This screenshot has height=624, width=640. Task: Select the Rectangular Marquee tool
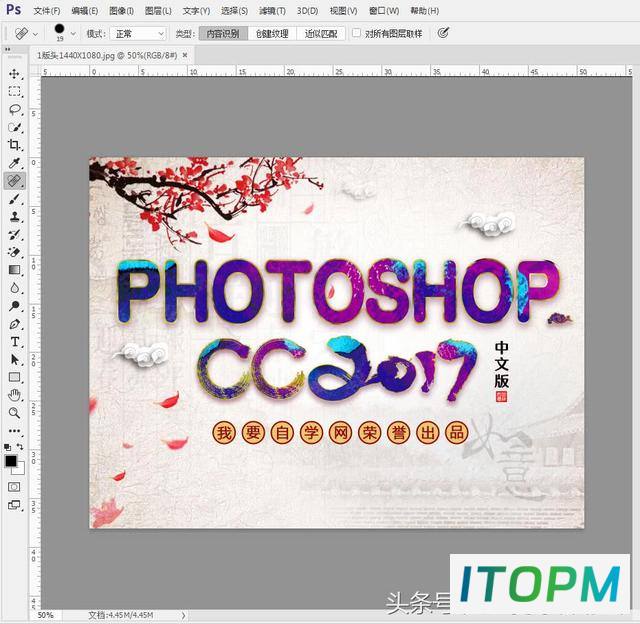(x=15, y=91)
